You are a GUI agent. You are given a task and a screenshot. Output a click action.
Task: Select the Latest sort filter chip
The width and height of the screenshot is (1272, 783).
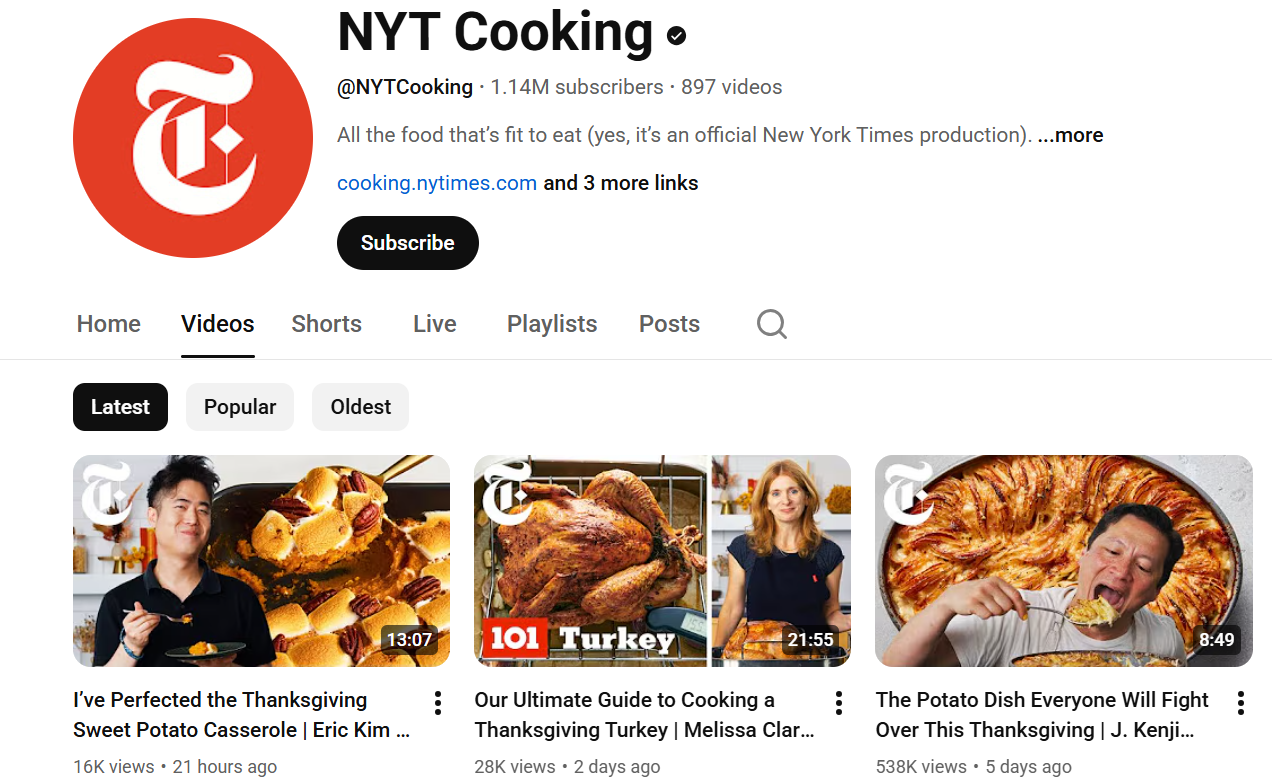pyautogui.click(x=120, y=407)
